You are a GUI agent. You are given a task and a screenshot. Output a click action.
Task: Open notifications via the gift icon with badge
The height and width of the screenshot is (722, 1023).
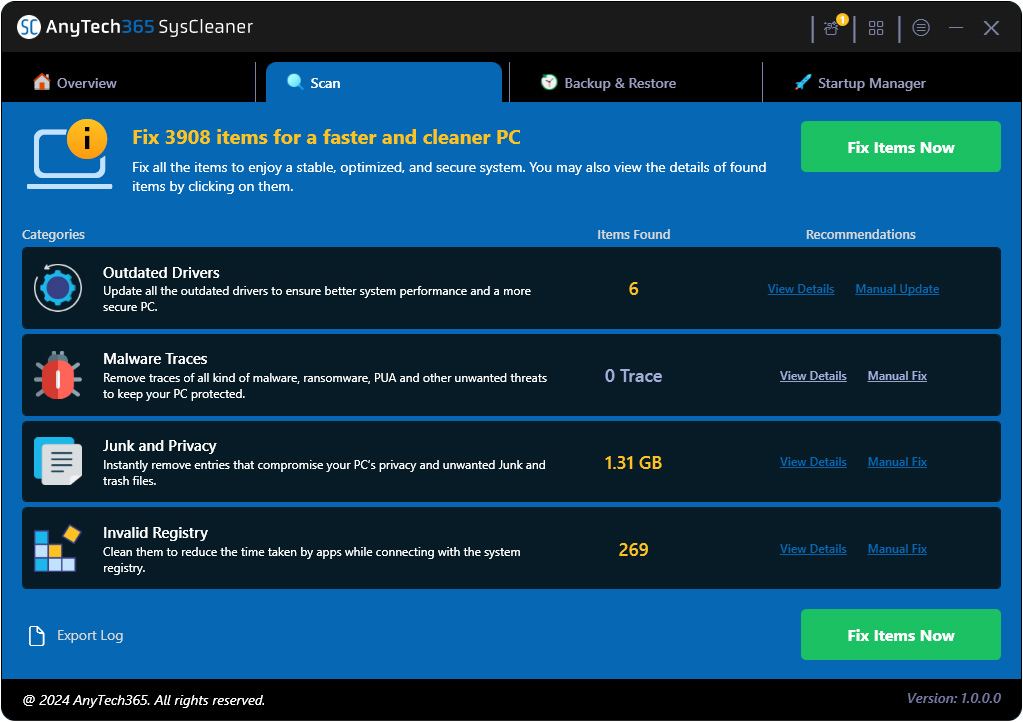click(x=831, y=28)
